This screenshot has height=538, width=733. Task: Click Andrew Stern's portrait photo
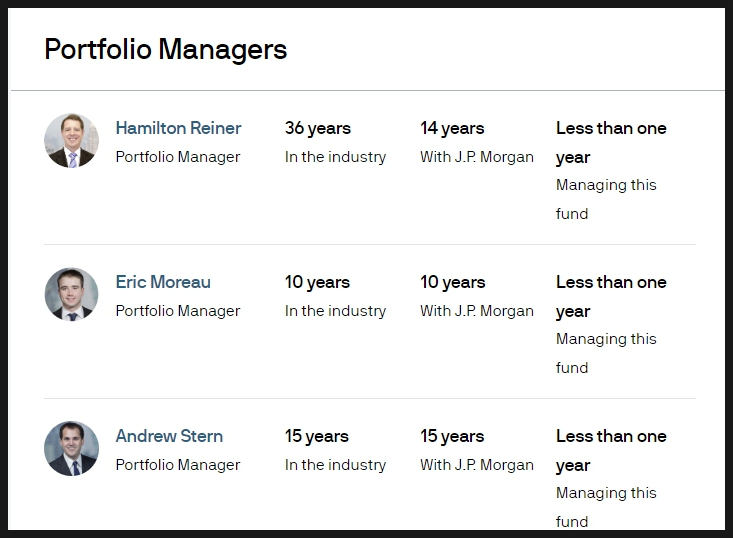[72, 448]
